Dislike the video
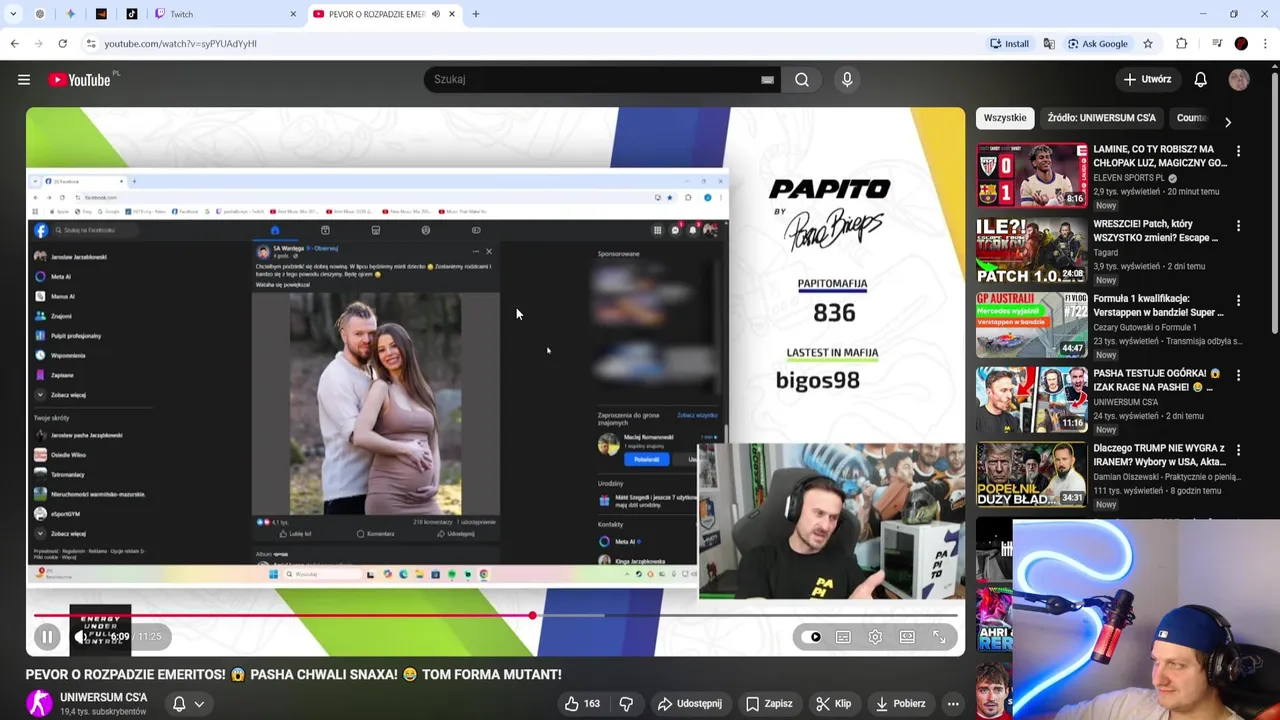Screen dimensions: 1280x720 (x=626, y=704)
